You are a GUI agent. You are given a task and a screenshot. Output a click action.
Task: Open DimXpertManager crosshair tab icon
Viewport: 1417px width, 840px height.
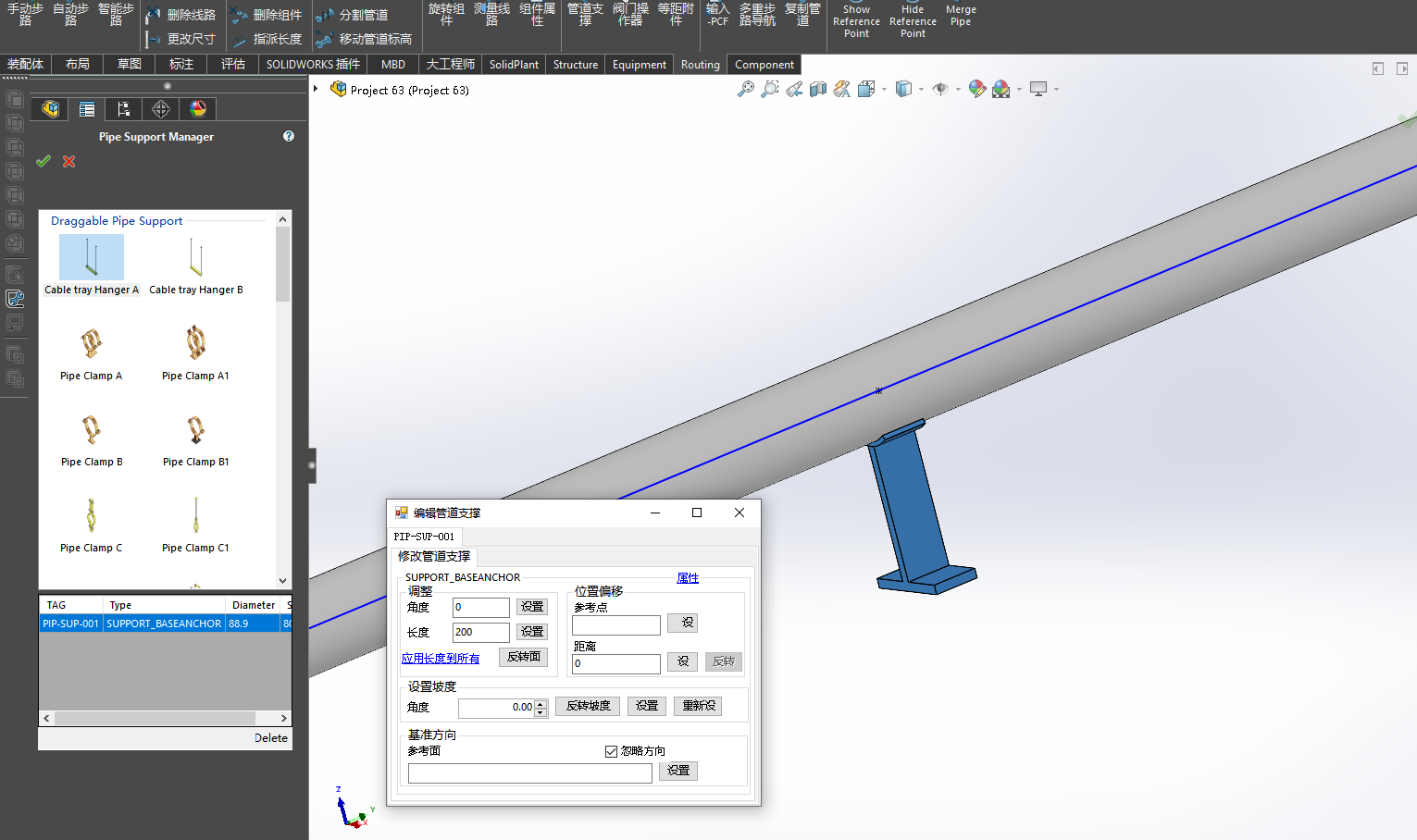tap(161, 109)
